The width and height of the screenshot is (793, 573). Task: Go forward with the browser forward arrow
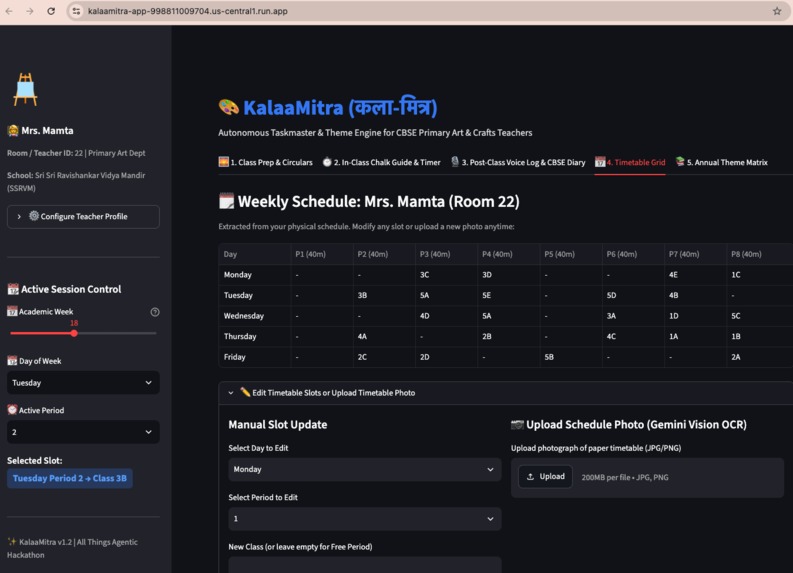coord(30,11)
